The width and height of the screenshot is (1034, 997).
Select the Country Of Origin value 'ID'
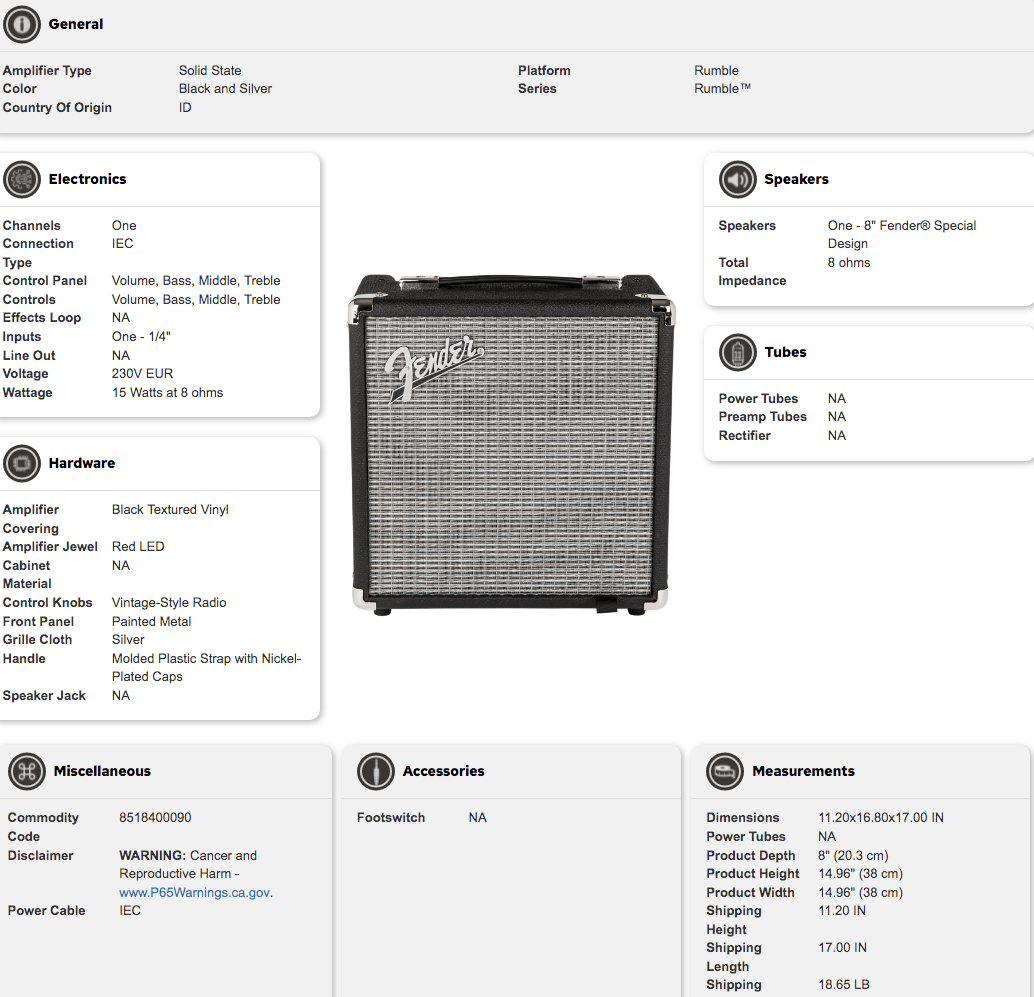point(185,107)
